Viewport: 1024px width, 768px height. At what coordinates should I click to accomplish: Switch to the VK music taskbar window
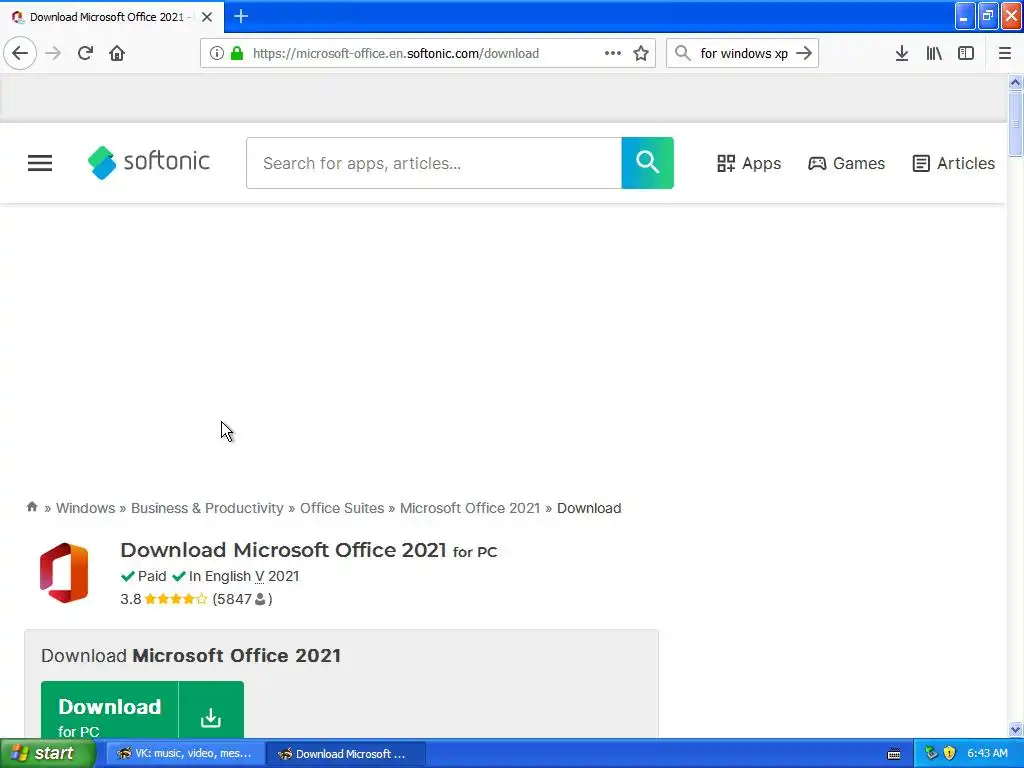185,754
